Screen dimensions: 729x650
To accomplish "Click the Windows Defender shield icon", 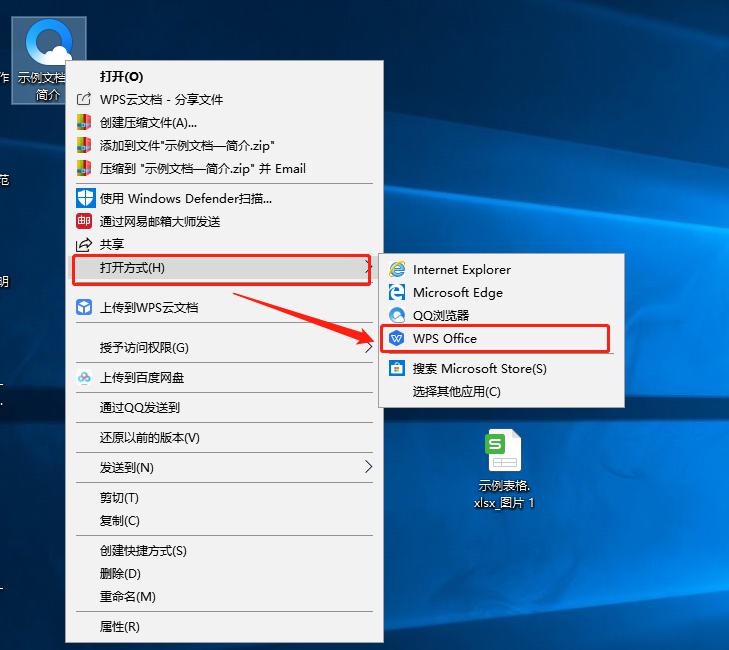I will click(x=86, y=199).
